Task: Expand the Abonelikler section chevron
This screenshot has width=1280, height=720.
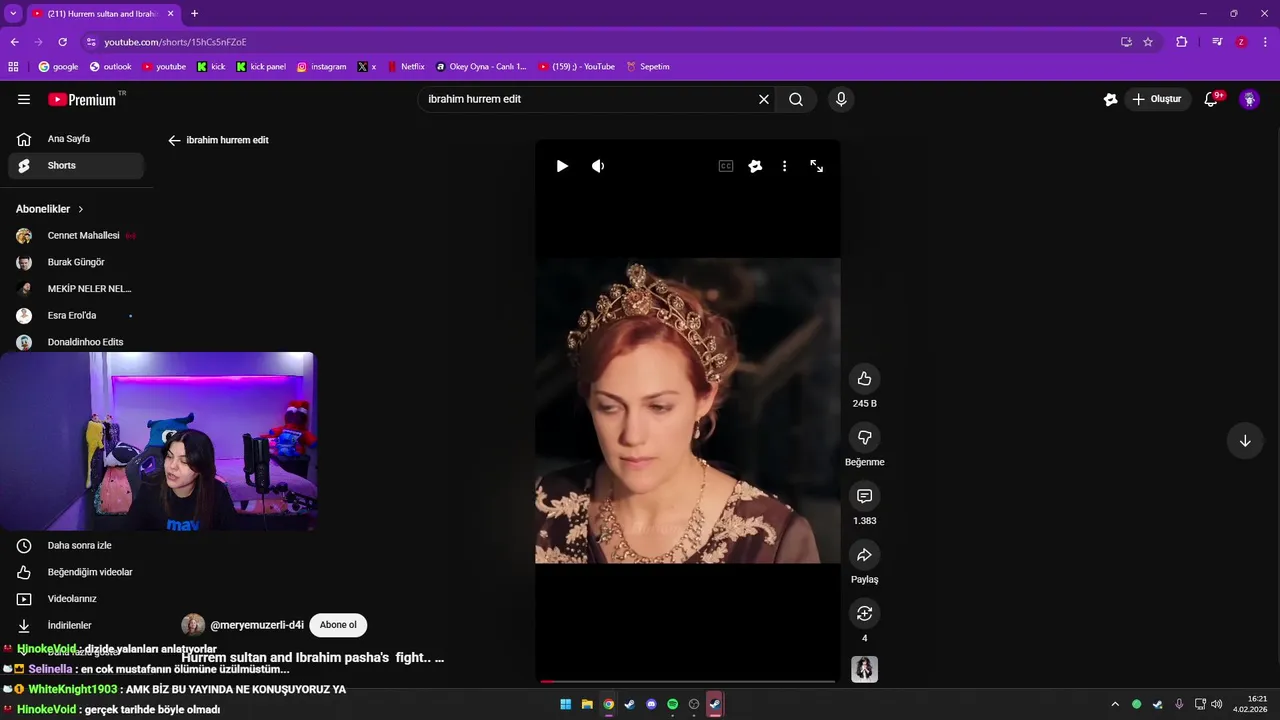Action: pos(80,209)
